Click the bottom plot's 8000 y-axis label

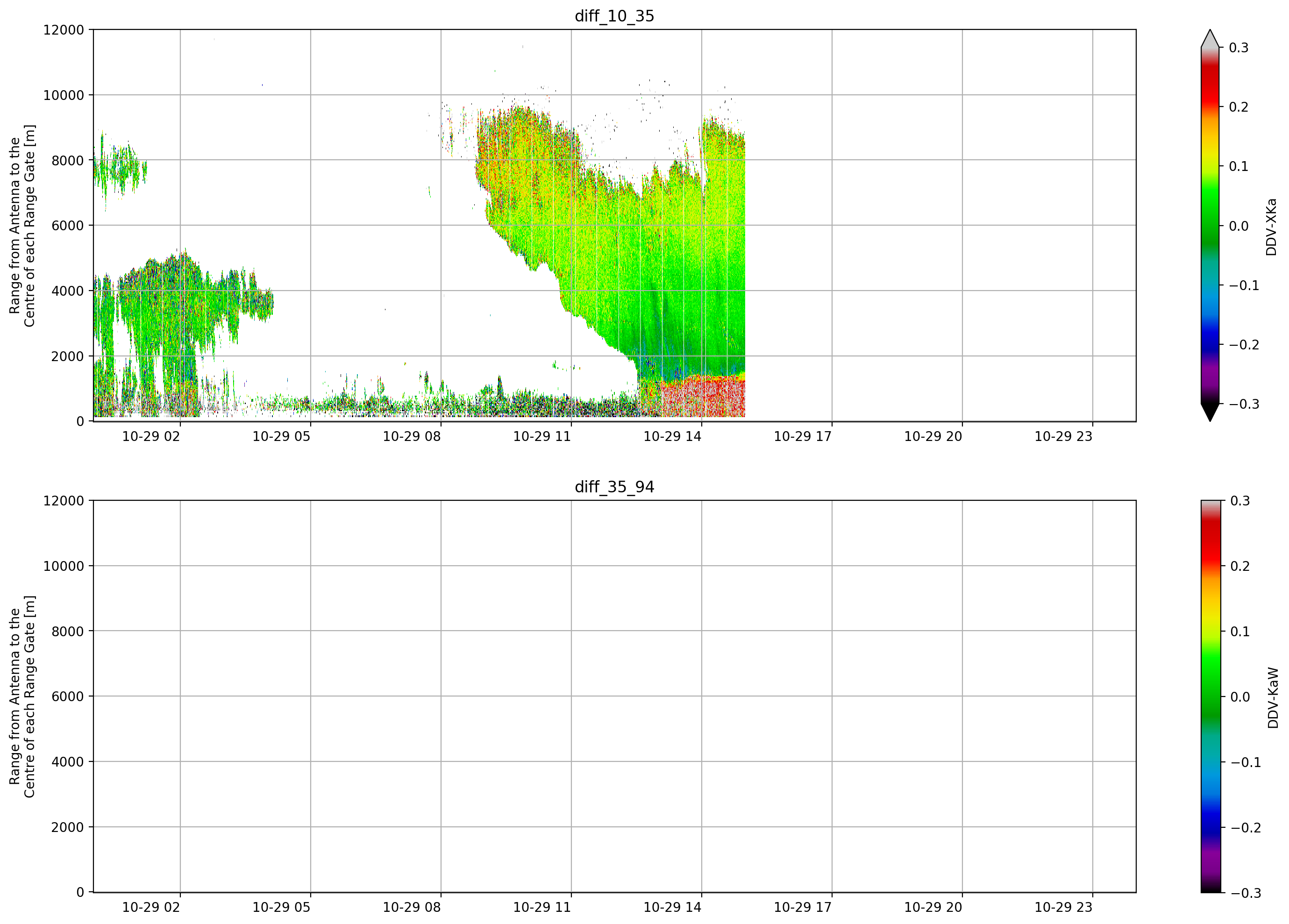(68, 632)
